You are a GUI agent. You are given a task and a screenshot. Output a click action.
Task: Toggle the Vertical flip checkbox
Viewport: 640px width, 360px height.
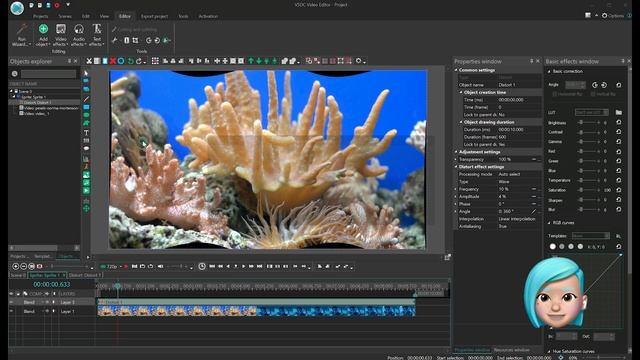pyautogui.click(x=593, y=94)
